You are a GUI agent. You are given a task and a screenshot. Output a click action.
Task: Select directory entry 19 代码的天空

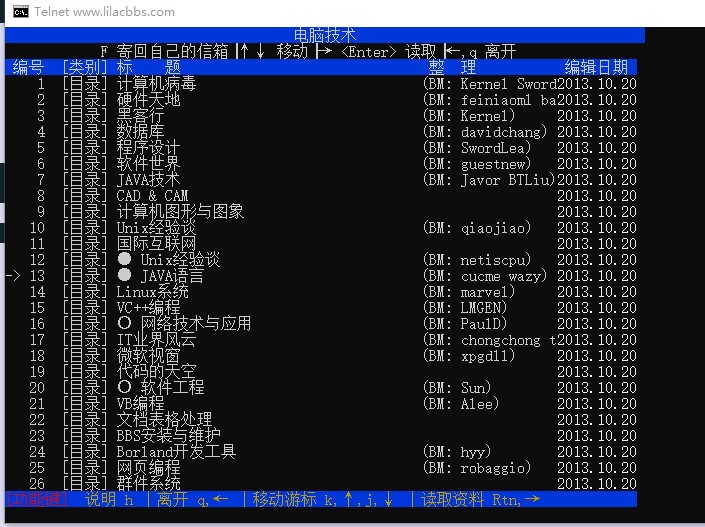(x=156, y=372)
